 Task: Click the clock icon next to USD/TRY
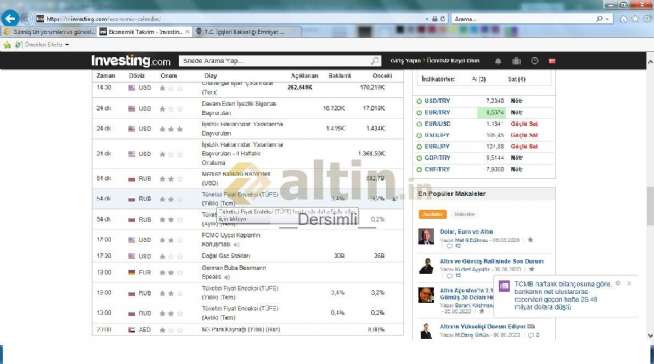(419, 101)
